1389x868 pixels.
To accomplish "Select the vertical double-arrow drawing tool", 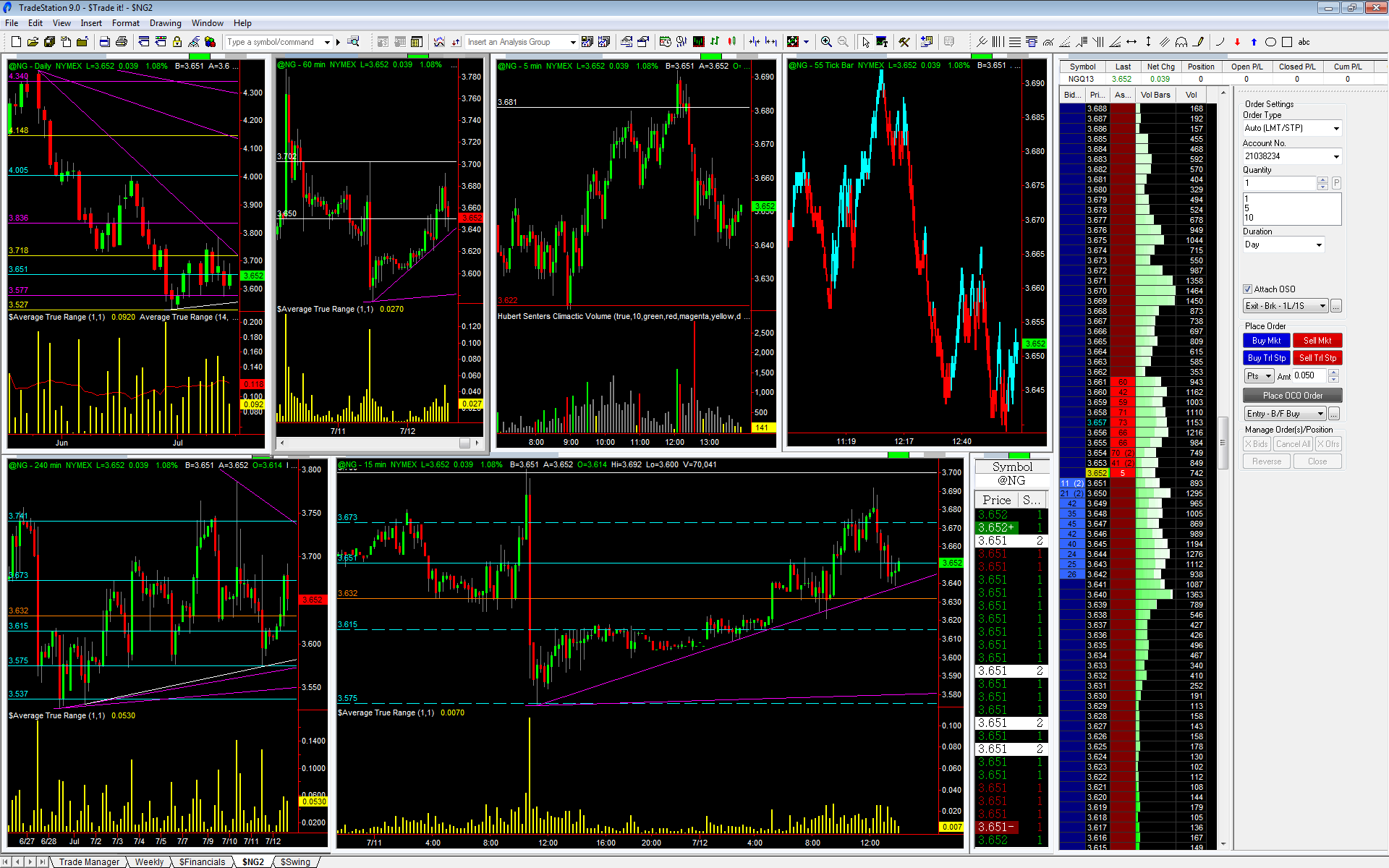I will tap(1148, 42).
